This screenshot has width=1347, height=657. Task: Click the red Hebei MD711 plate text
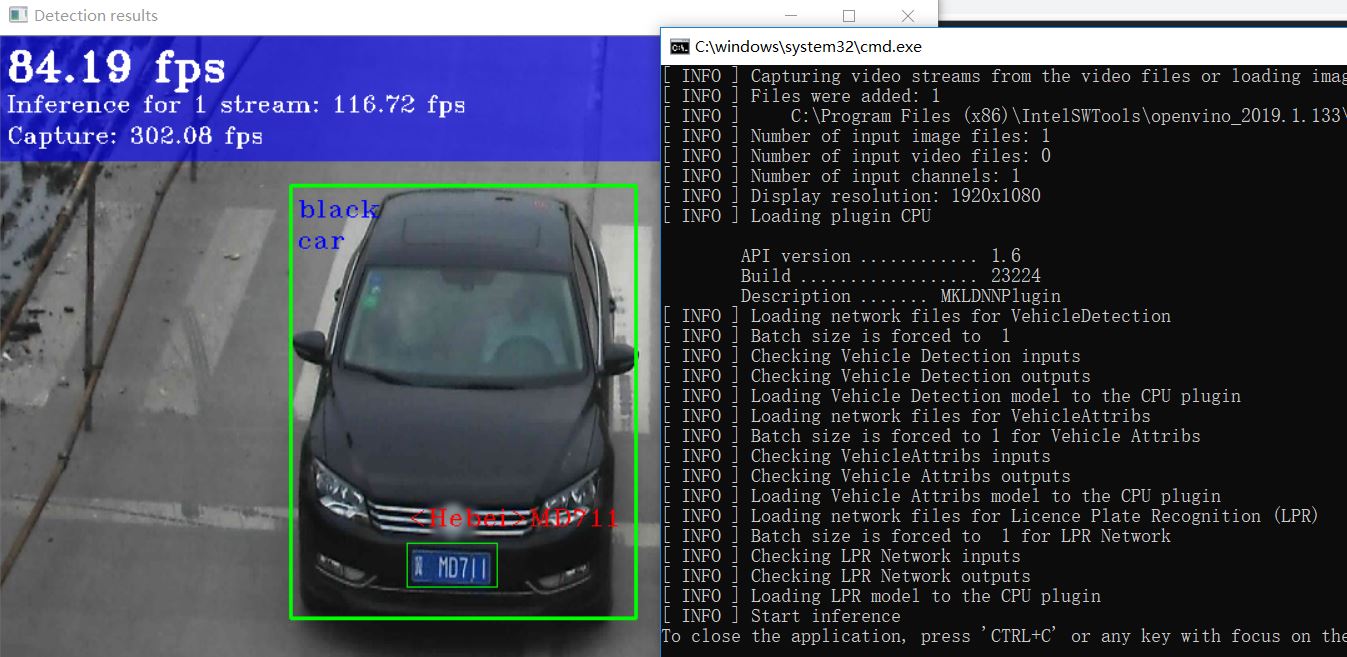pyautogui.click(x=515, y=518)
